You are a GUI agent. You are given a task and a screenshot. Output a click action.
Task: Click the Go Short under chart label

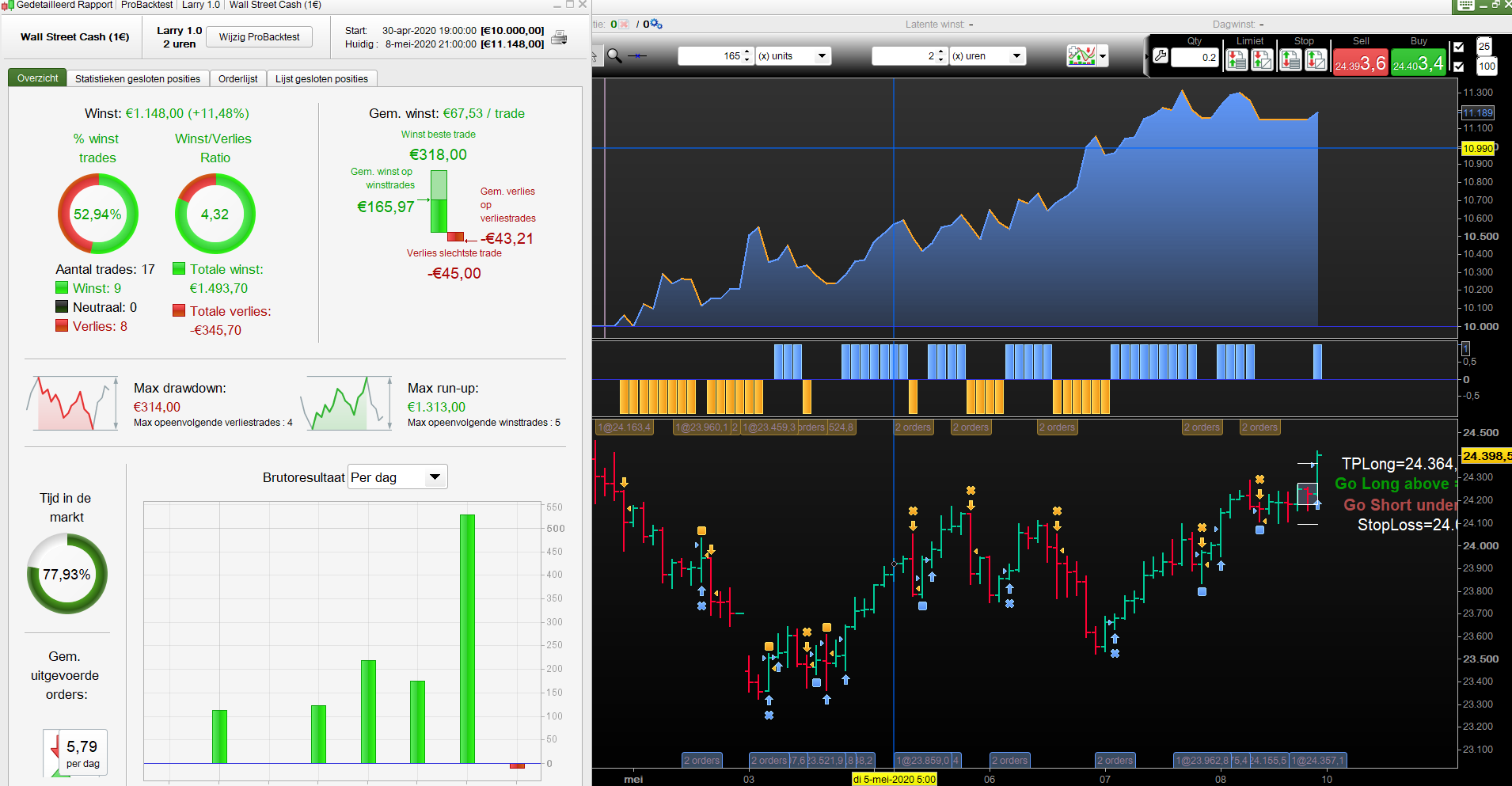click(x=1400, y=505)
